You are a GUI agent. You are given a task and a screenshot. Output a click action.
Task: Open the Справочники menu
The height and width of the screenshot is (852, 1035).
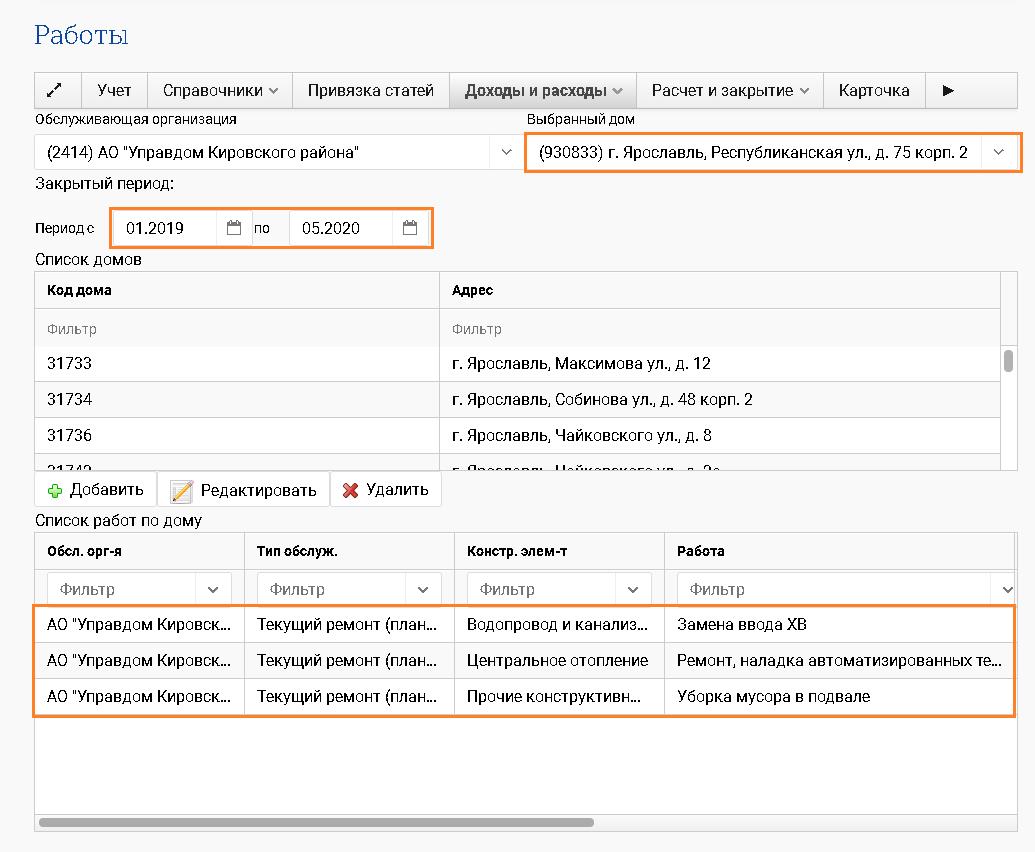(220, 90)
